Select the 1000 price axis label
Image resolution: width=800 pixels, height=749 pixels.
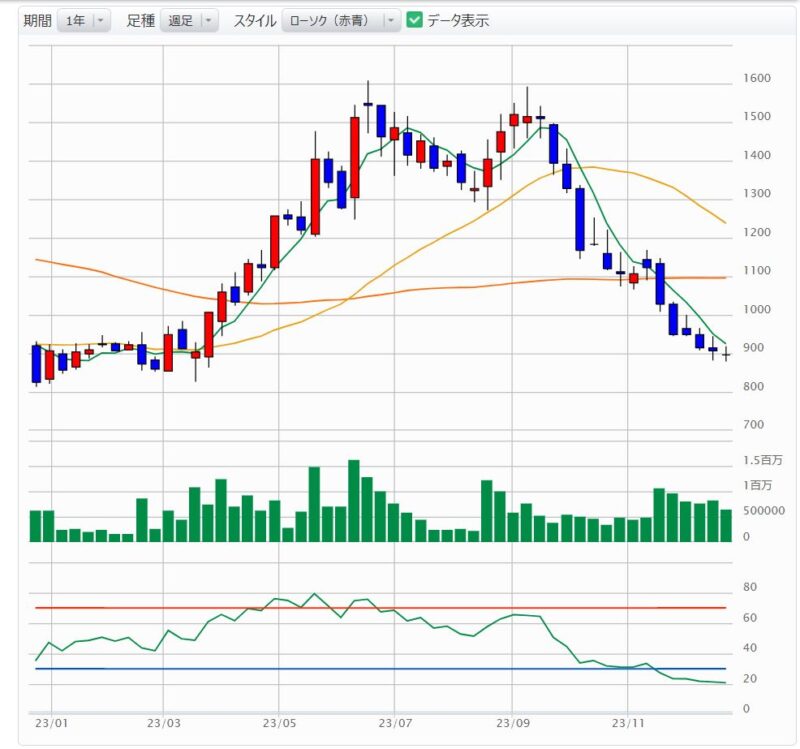click(x=757, y=309)
